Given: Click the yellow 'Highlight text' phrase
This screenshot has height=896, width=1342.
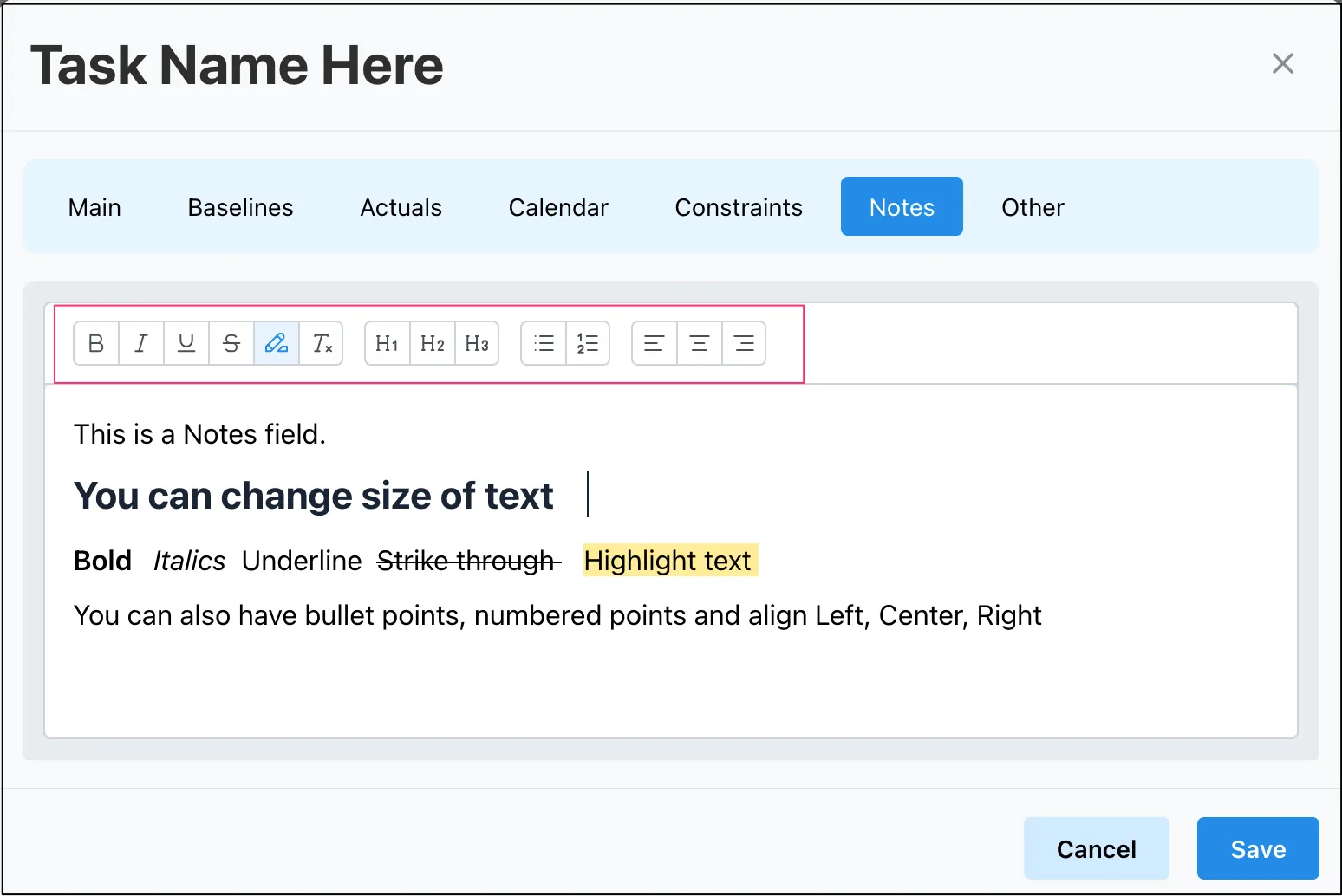Looking at the screenshot, I should [670, 561].
